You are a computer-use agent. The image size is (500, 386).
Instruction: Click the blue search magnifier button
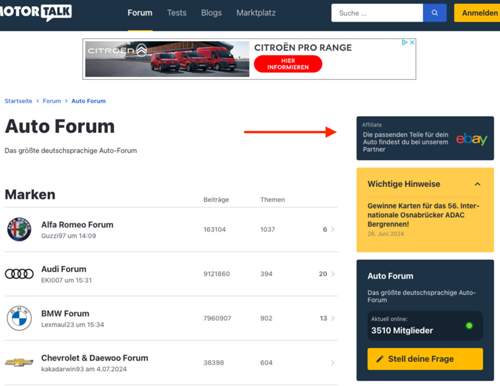click(435, 13)
